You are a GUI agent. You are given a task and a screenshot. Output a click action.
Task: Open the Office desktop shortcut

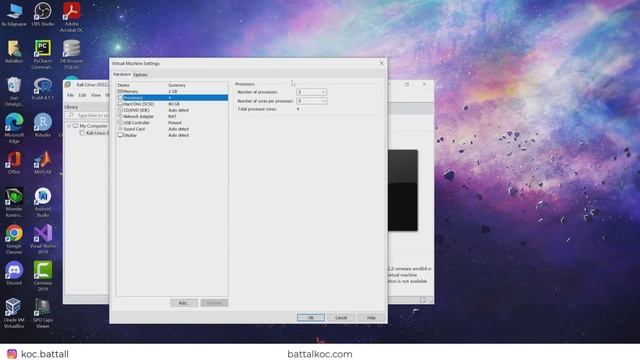[14, 162]
